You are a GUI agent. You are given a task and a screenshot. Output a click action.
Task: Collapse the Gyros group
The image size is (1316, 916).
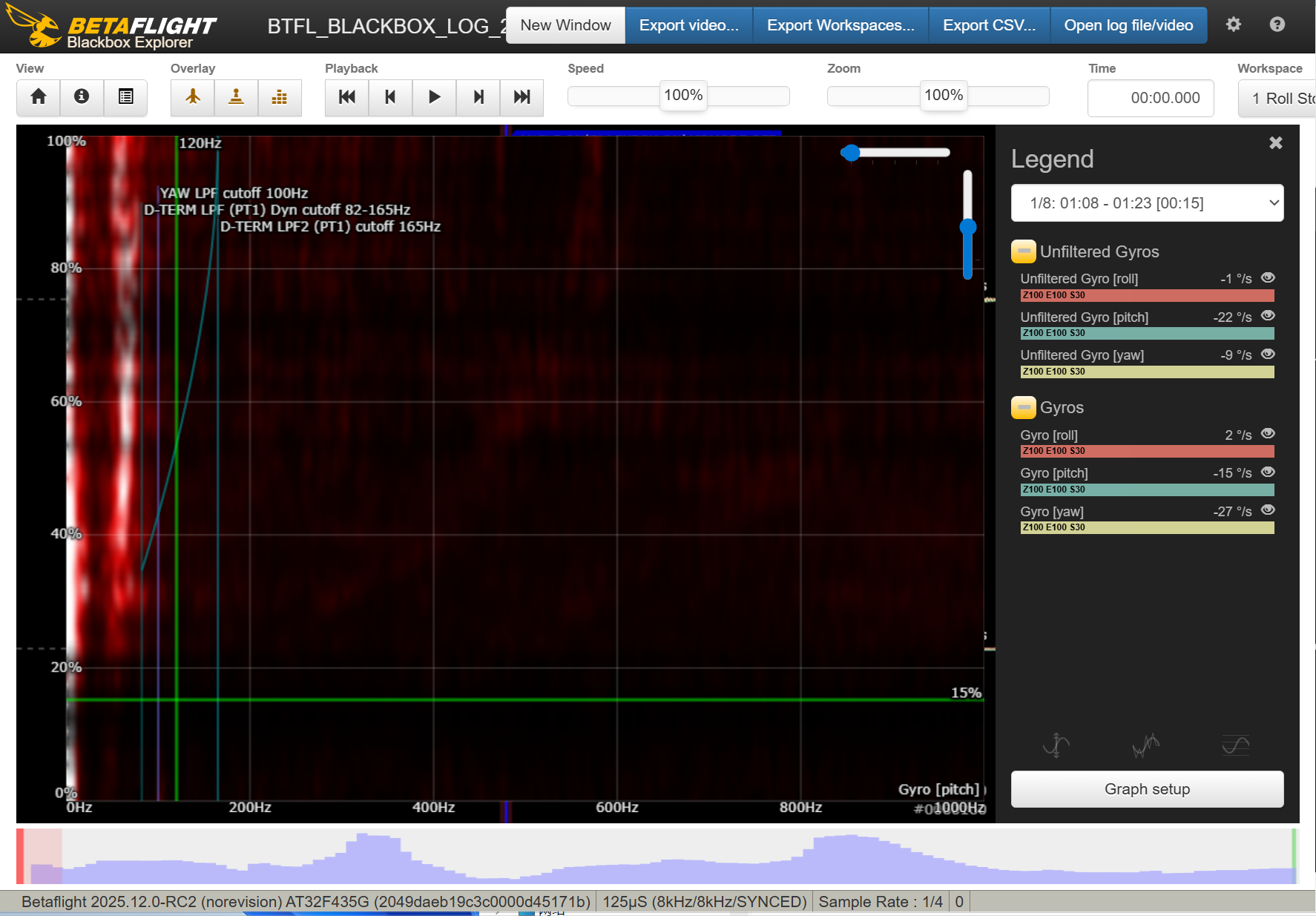[x=1023, y=407]
